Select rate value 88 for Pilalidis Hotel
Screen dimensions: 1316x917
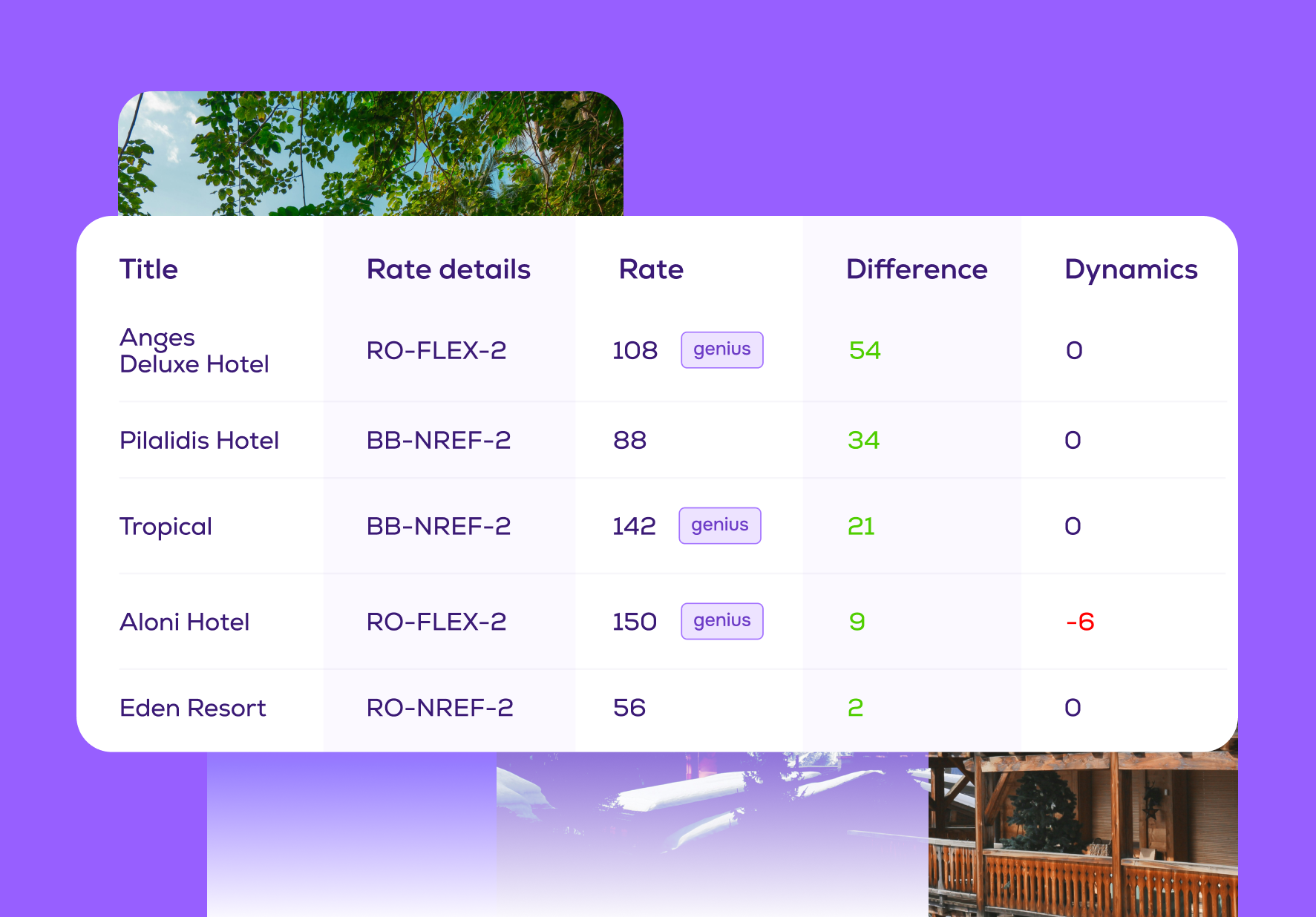click(x=629, y=440)
